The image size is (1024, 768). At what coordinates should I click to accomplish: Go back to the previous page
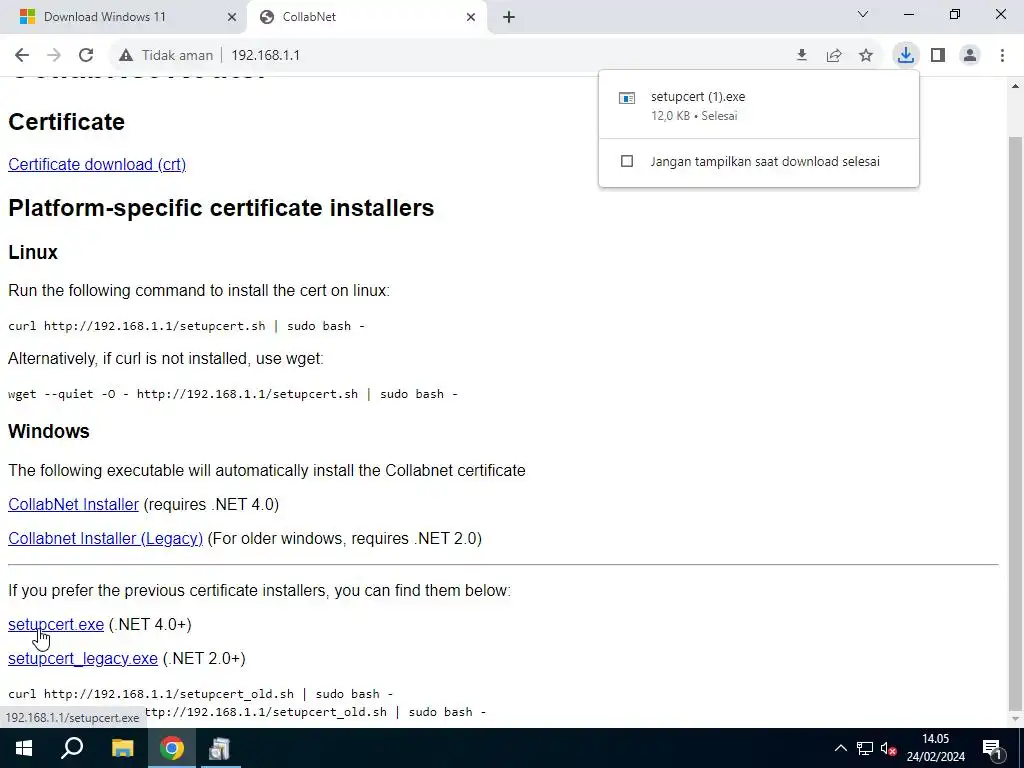pos(22,56)
